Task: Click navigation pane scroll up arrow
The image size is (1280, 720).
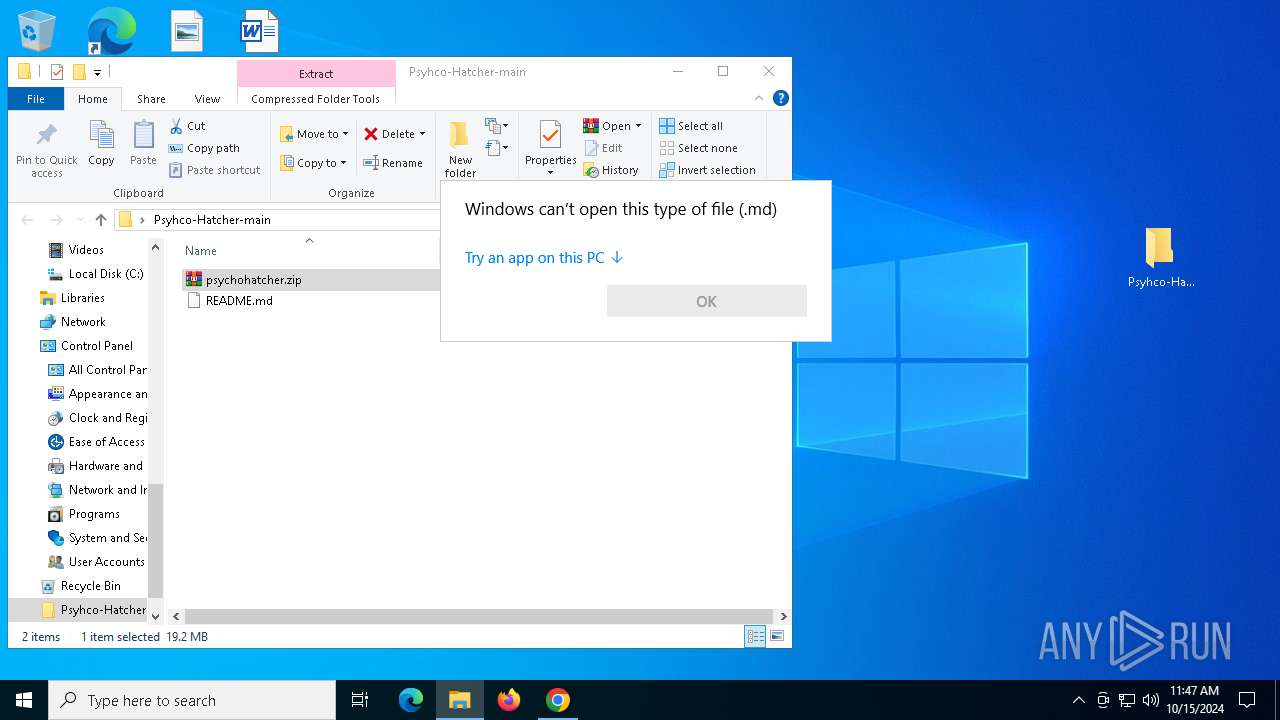Action: pyautogui.click(x=155, y=248)
